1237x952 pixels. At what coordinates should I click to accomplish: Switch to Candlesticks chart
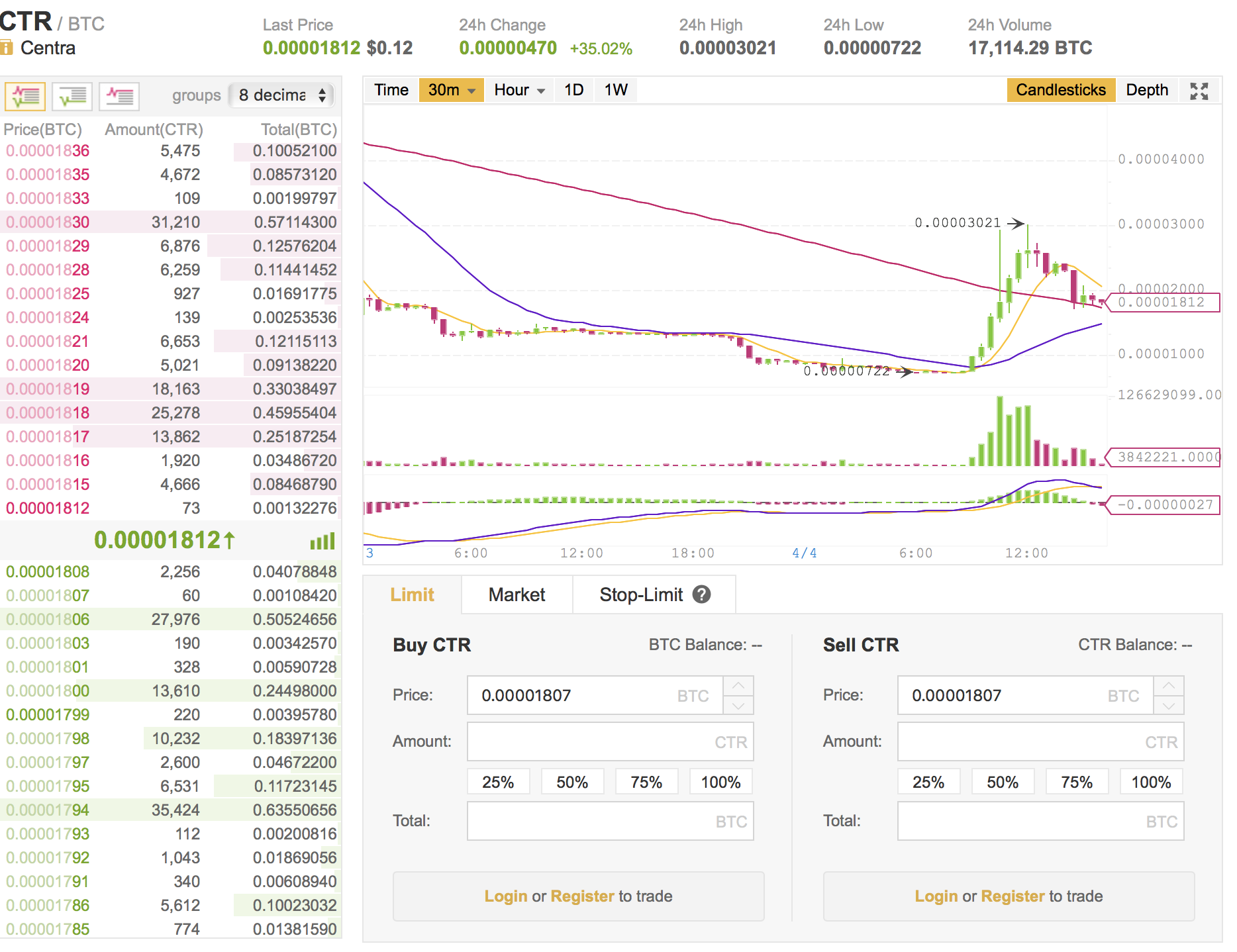[x=1061, y=90]
